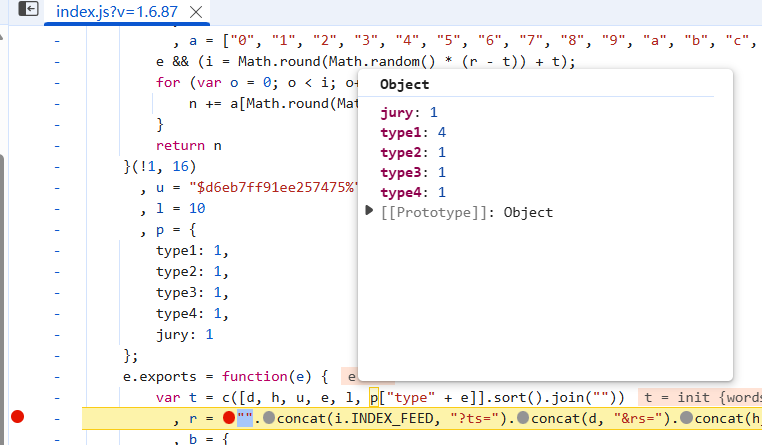Click the Object title in the popup
762x445 pixels.
404,85
